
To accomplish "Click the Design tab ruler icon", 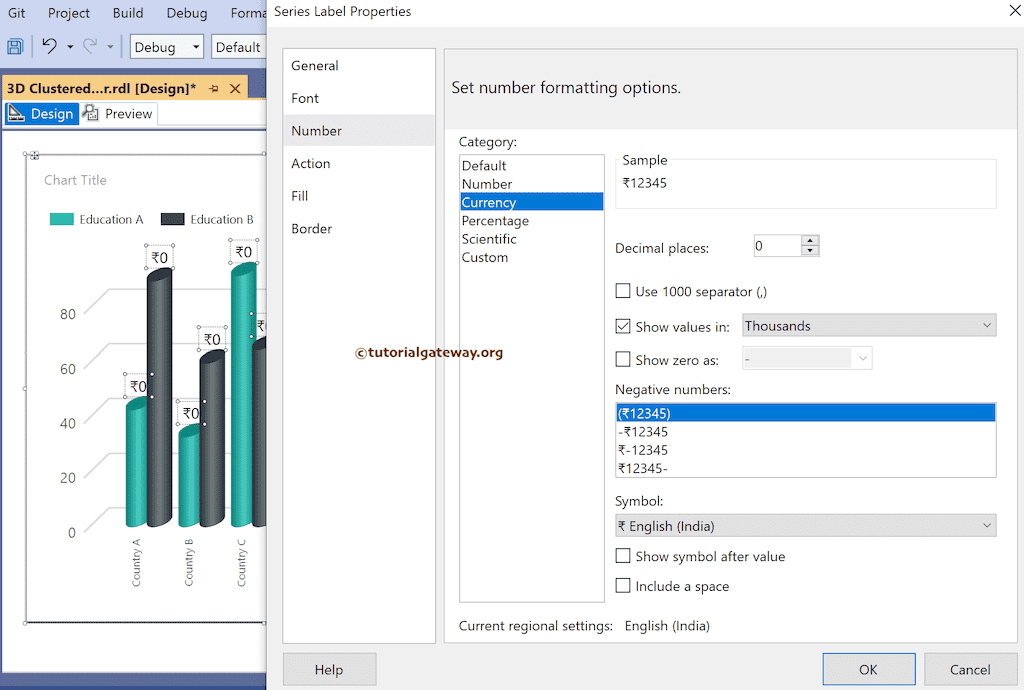I will [18, 113].
